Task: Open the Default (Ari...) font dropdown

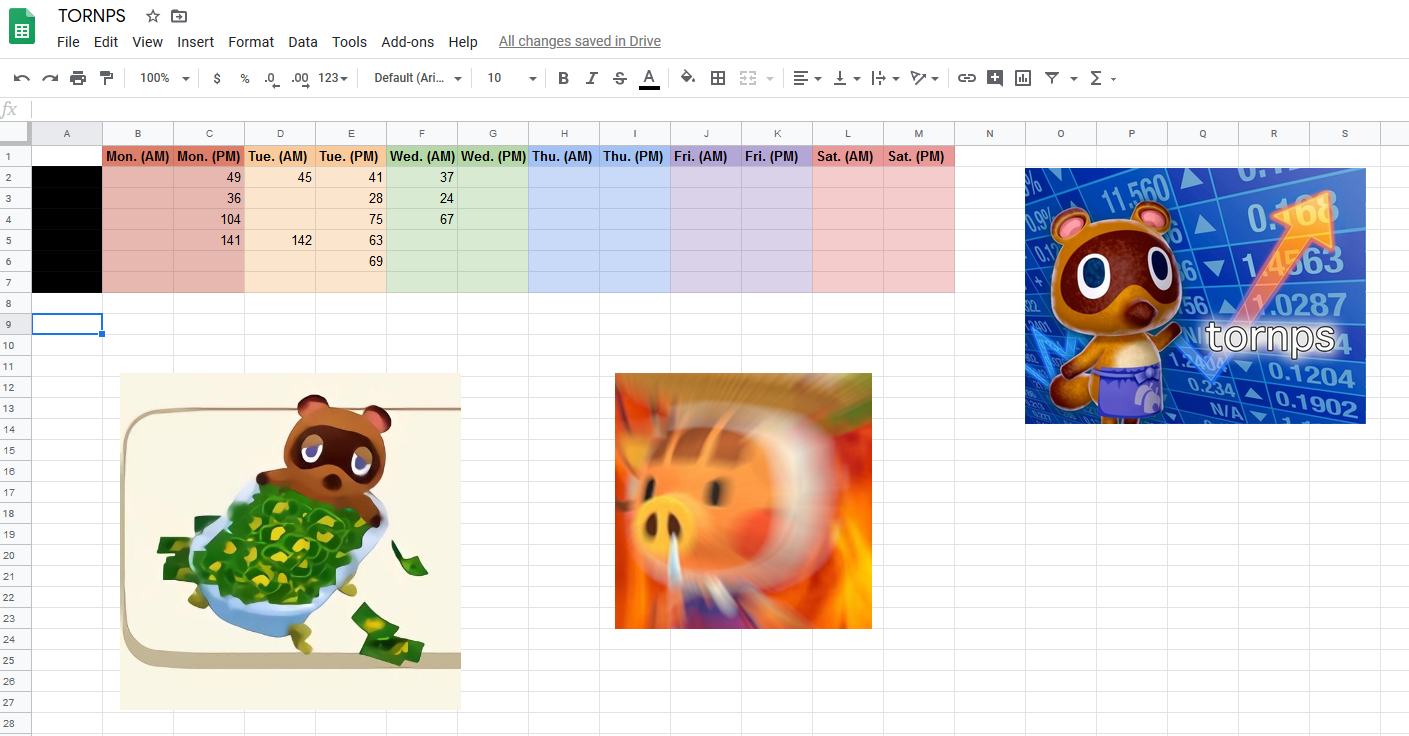Action: (418, 78)
